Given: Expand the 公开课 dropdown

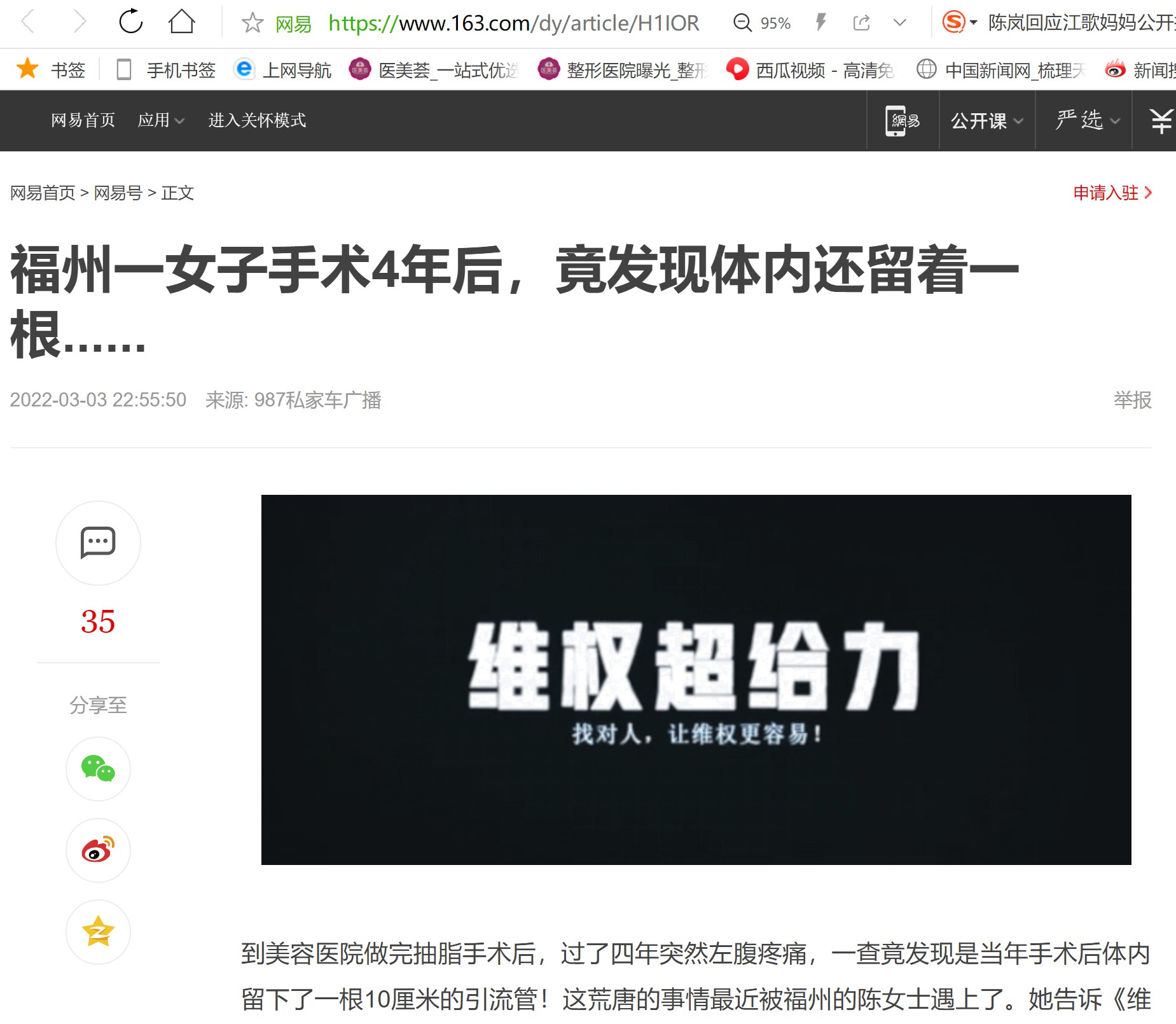Looking at the screenshot, I should coord(987,120).
